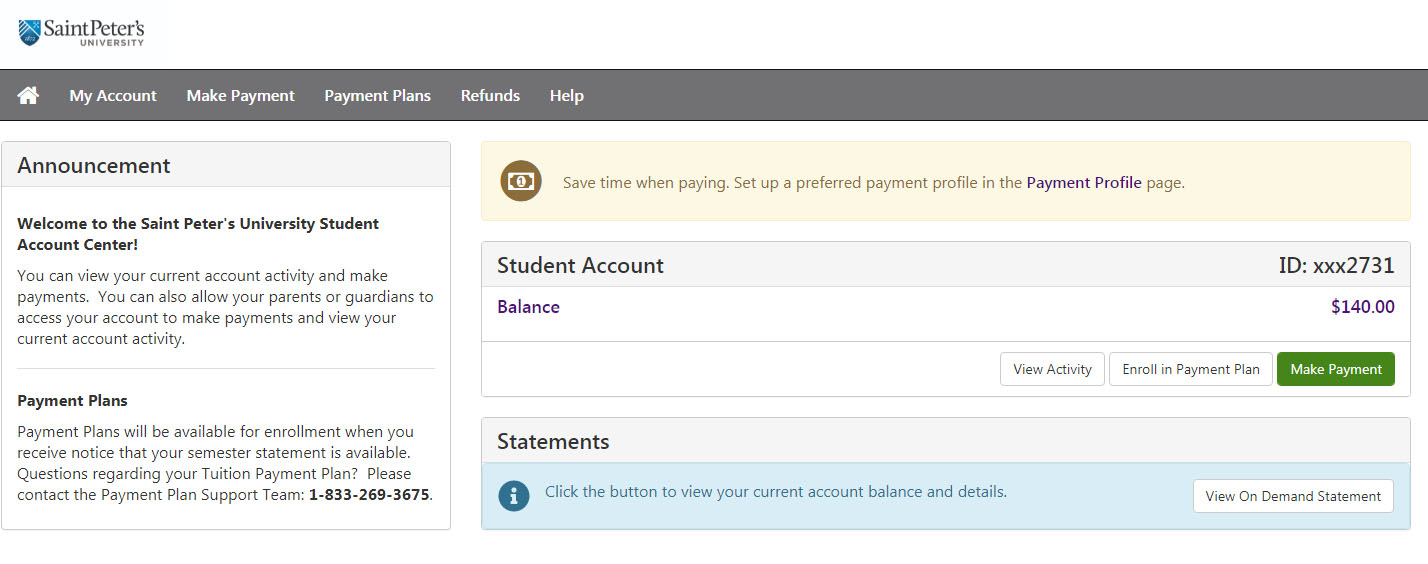Follow the Payment Profile link

pos(1083,183)
